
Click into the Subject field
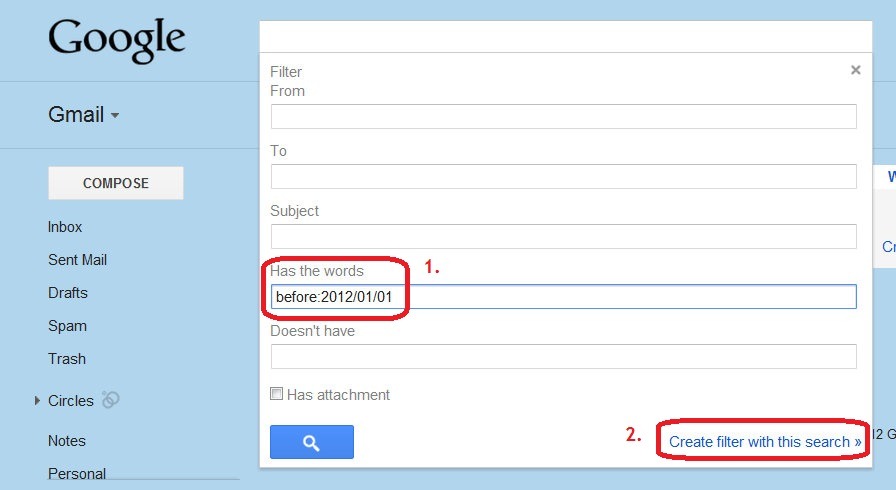pos(563,236)
